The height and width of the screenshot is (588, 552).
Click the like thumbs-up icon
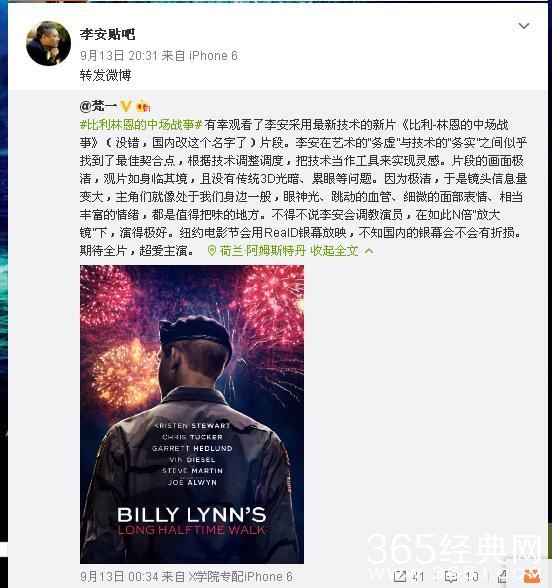(503, 576)
